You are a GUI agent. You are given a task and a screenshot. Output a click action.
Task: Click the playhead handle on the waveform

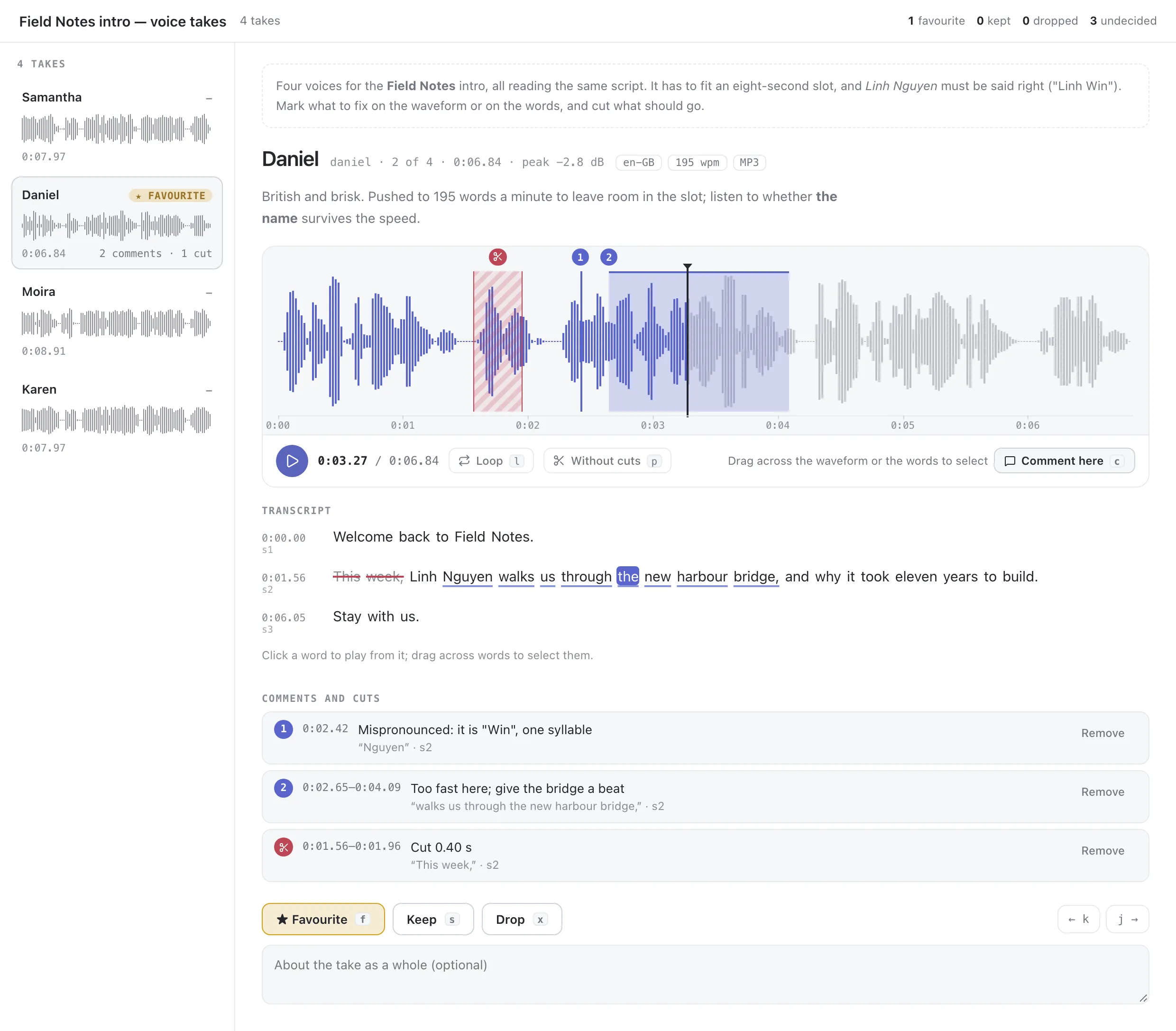click(x=688, y=267)
